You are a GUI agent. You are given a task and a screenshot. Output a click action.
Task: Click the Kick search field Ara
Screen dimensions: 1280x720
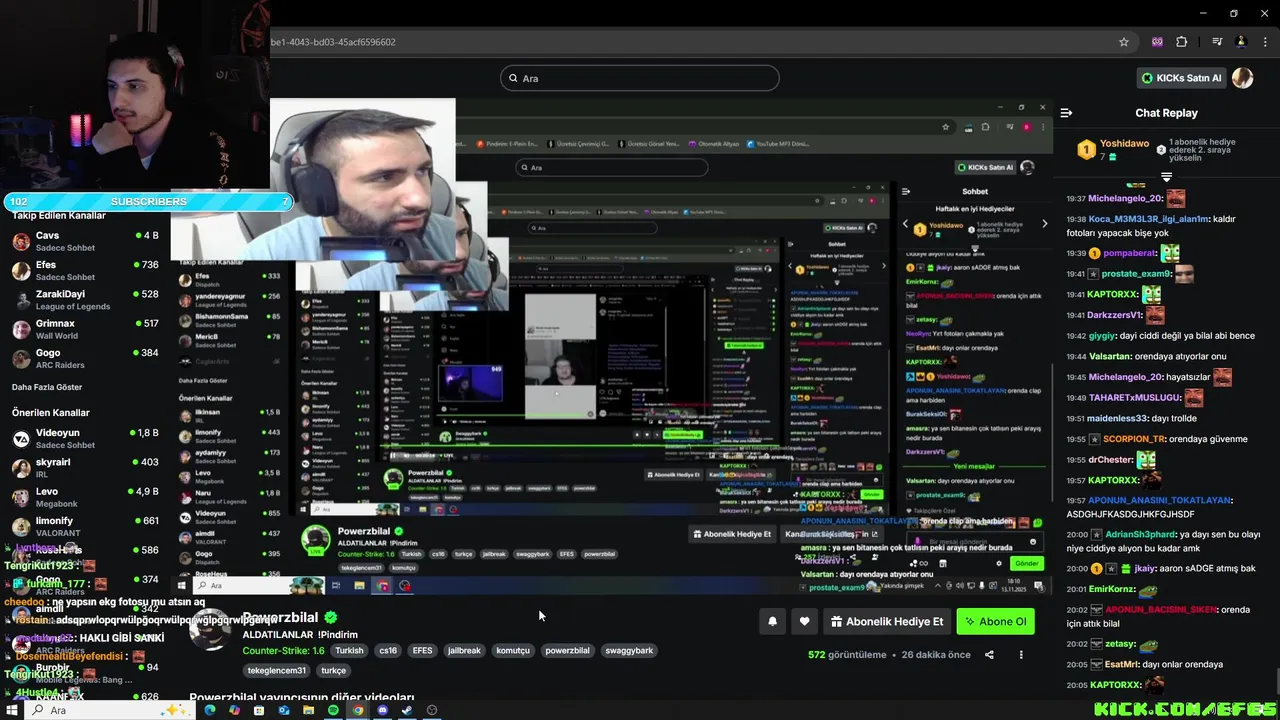pyautogui.click(x=640, y=78)
